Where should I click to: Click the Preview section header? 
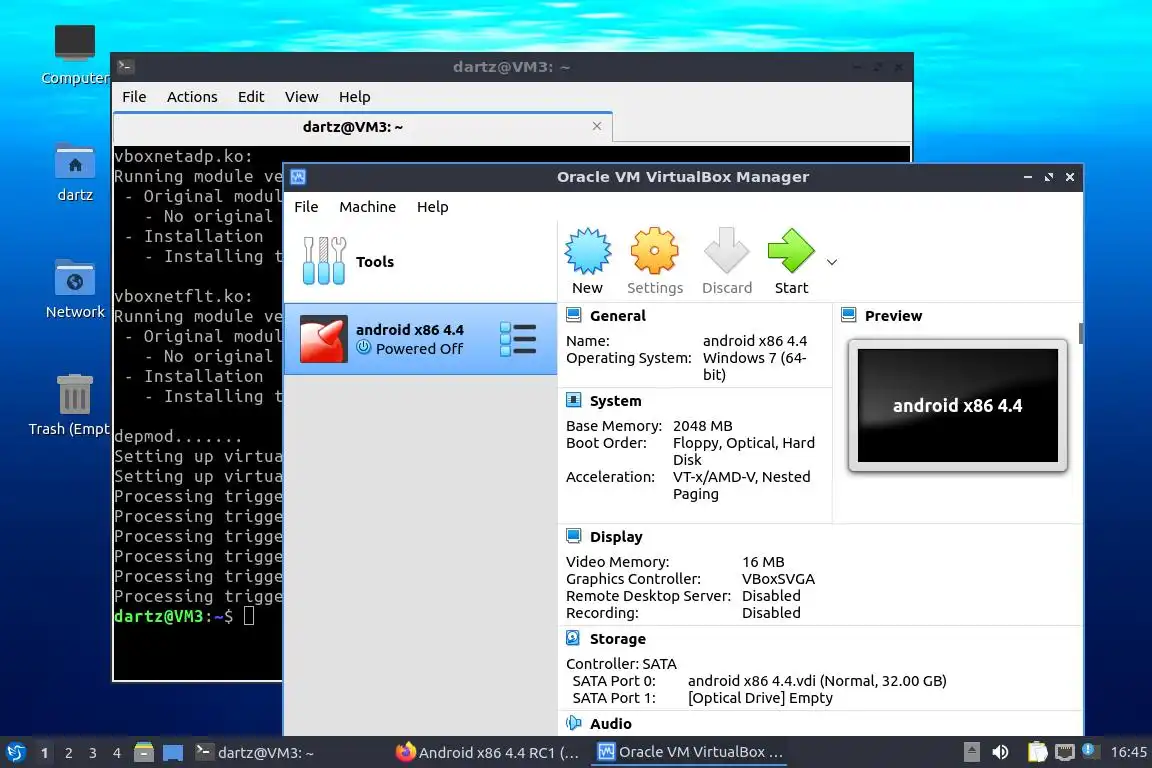(893, 316)
